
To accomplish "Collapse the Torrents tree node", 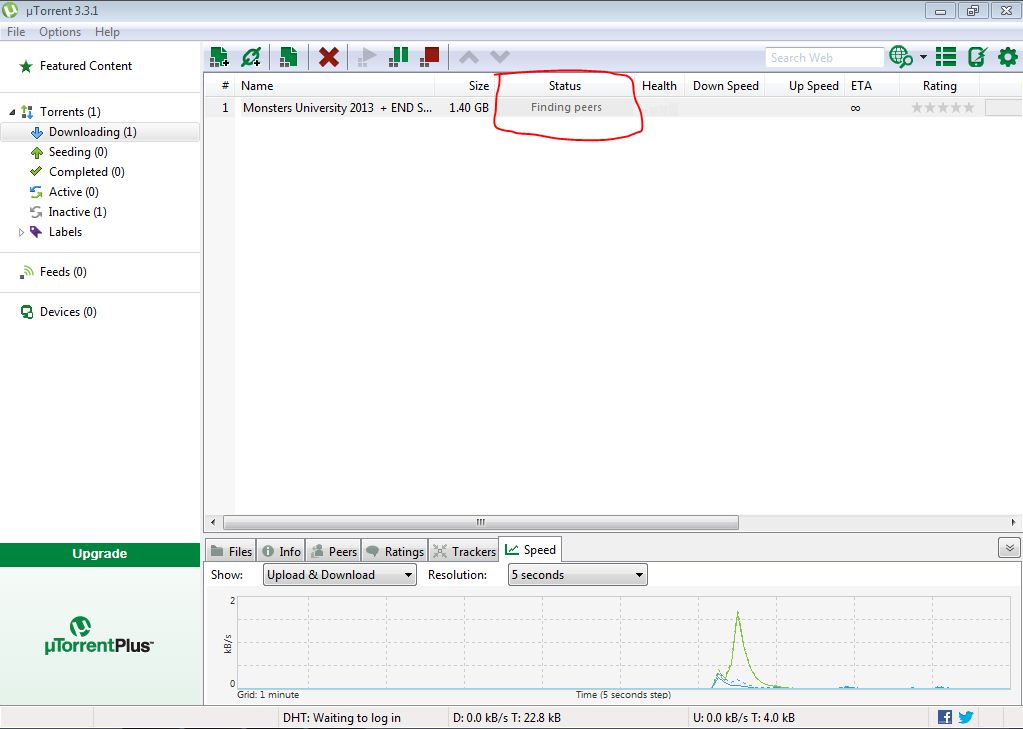I will [12, 112].
